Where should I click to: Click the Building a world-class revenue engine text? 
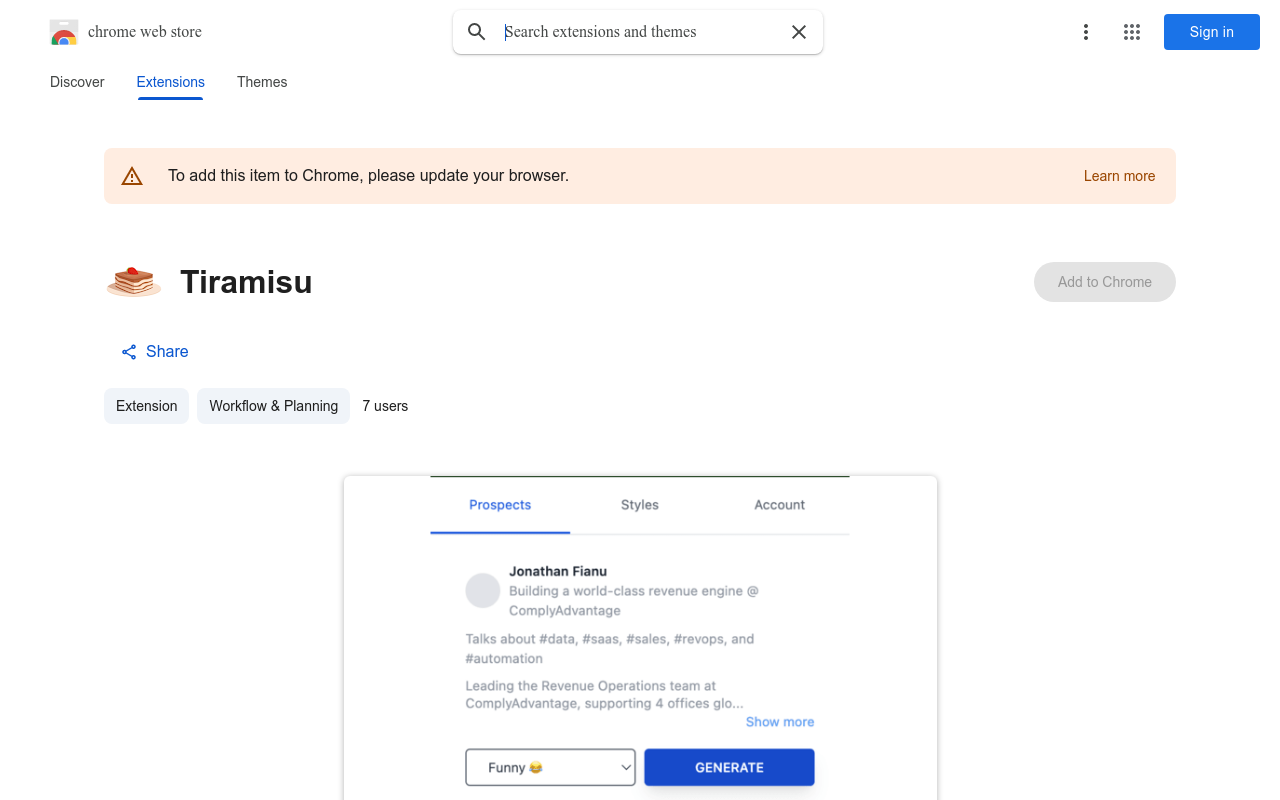(634, 600)
